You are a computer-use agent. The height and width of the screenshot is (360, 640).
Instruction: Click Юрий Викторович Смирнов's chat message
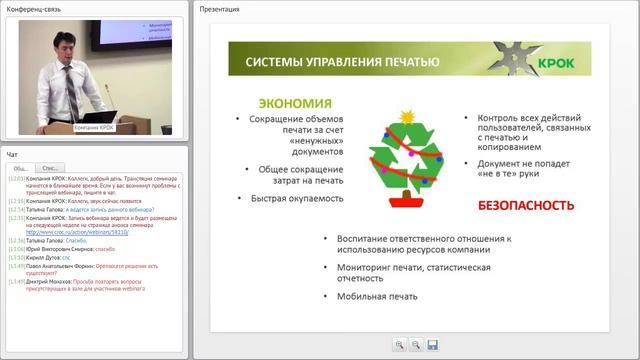pos(62,249)
